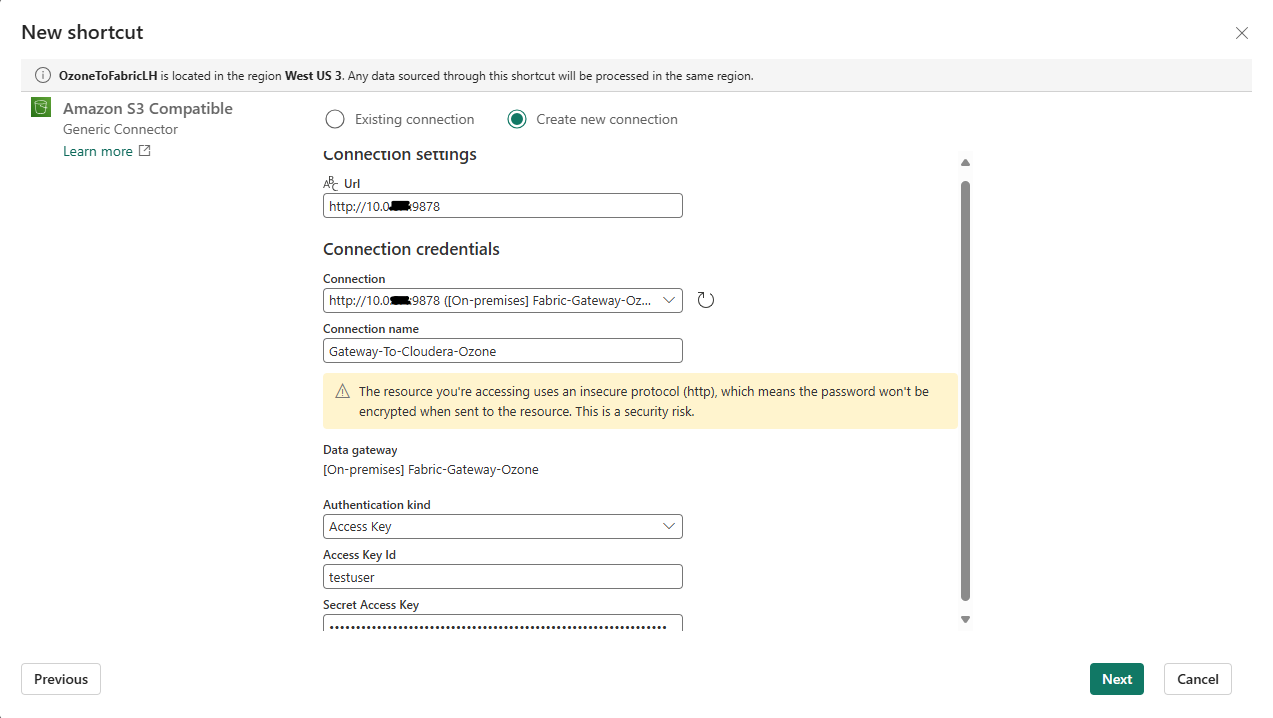Click the Next button

tap(1116, 679)
